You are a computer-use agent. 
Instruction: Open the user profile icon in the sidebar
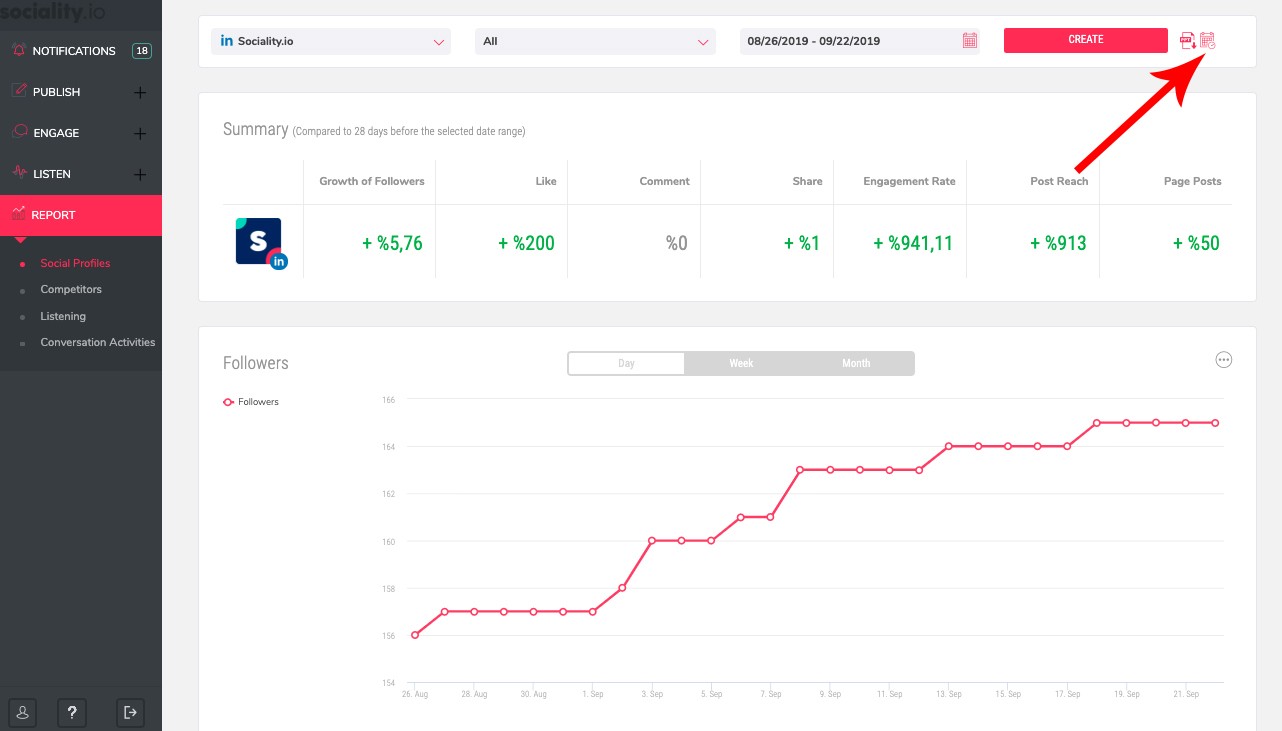pos(22,712)
